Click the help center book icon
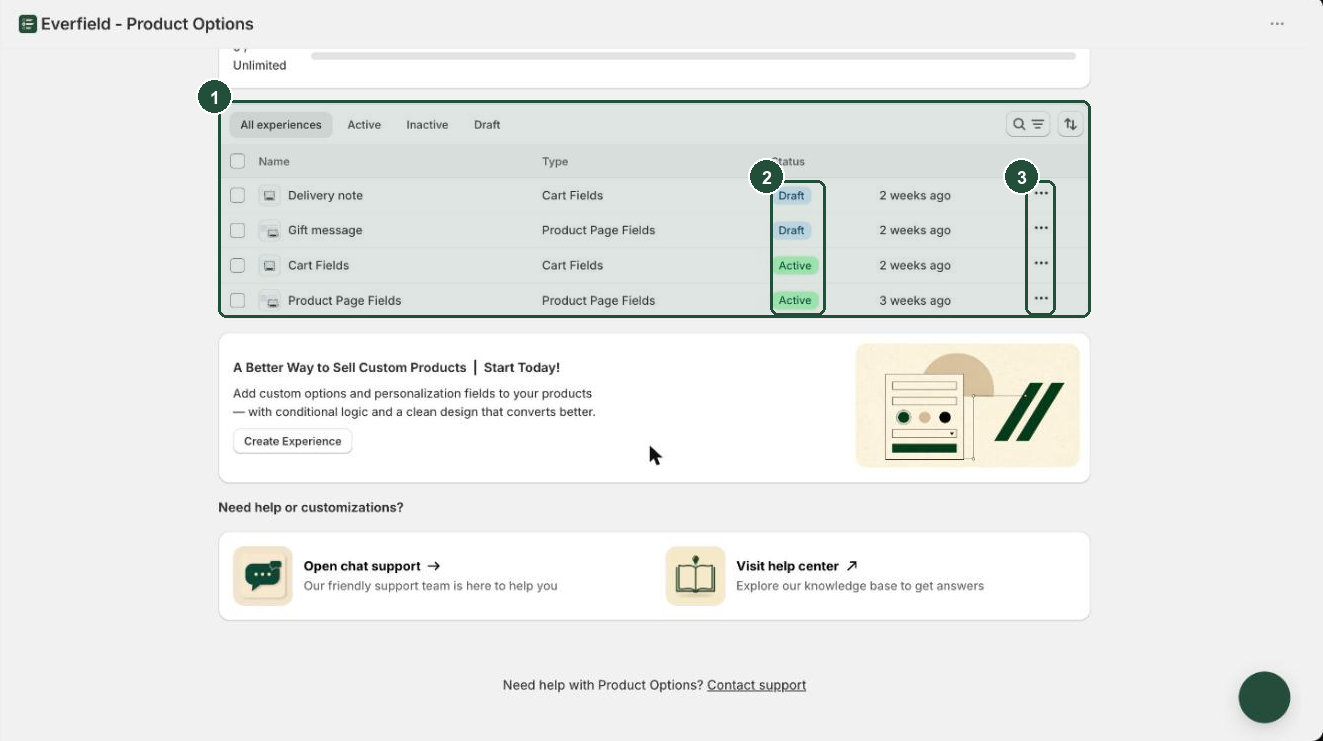This screenshot has width=1323, height=741. (695, 576)
